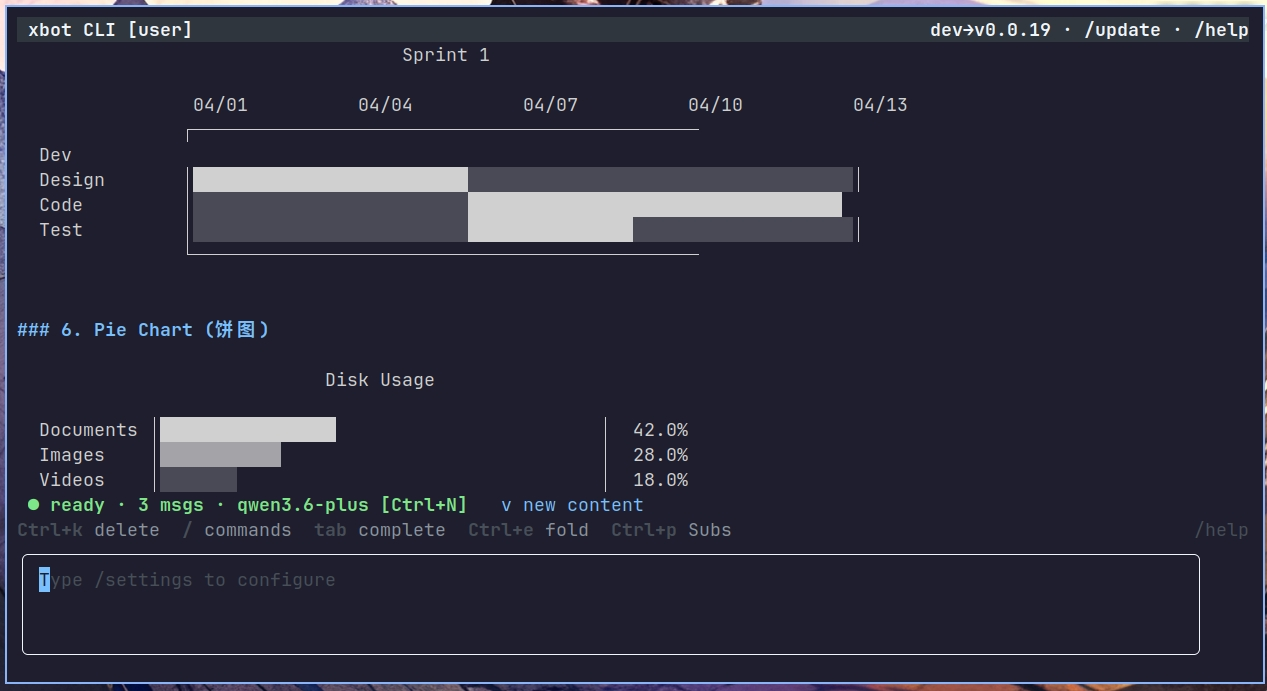This screenshot has height=691, width=1267.
Task: Click the dim /help hint above input
Action: click(x=1221, y=530)
